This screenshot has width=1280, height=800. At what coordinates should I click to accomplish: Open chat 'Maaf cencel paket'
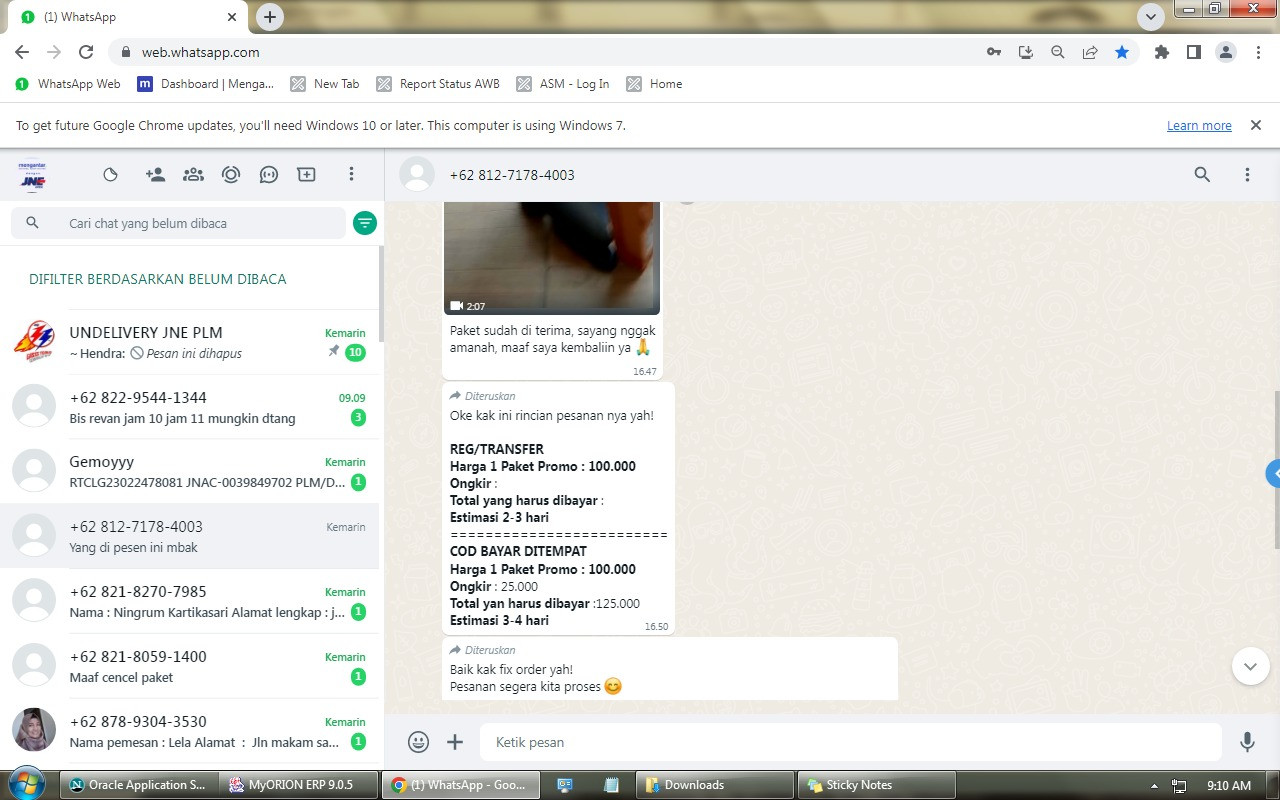tap(190, 667)
